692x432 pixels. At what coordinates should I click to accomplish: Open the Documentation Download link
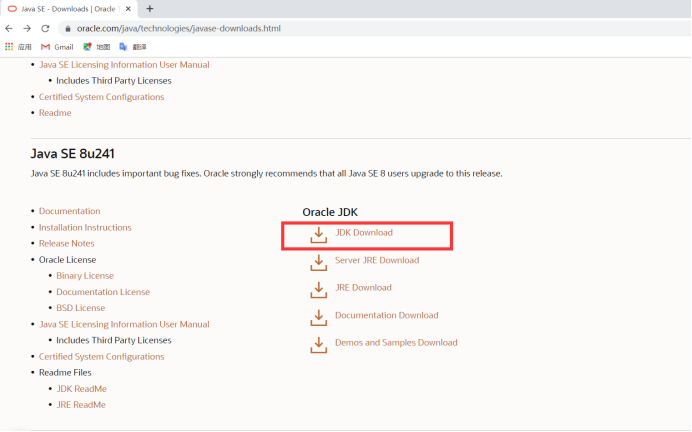click(x=387, y=315)
